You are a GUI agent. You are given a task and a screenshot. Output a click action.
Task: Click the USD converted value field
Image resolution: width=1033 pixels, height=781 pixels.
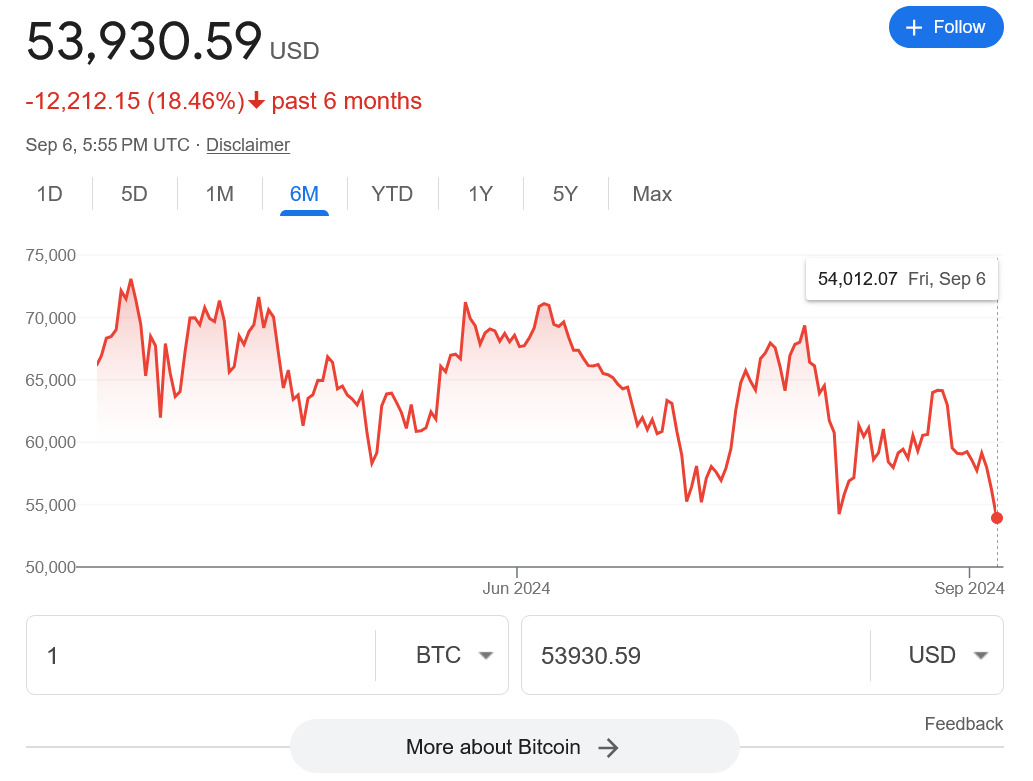695,656
